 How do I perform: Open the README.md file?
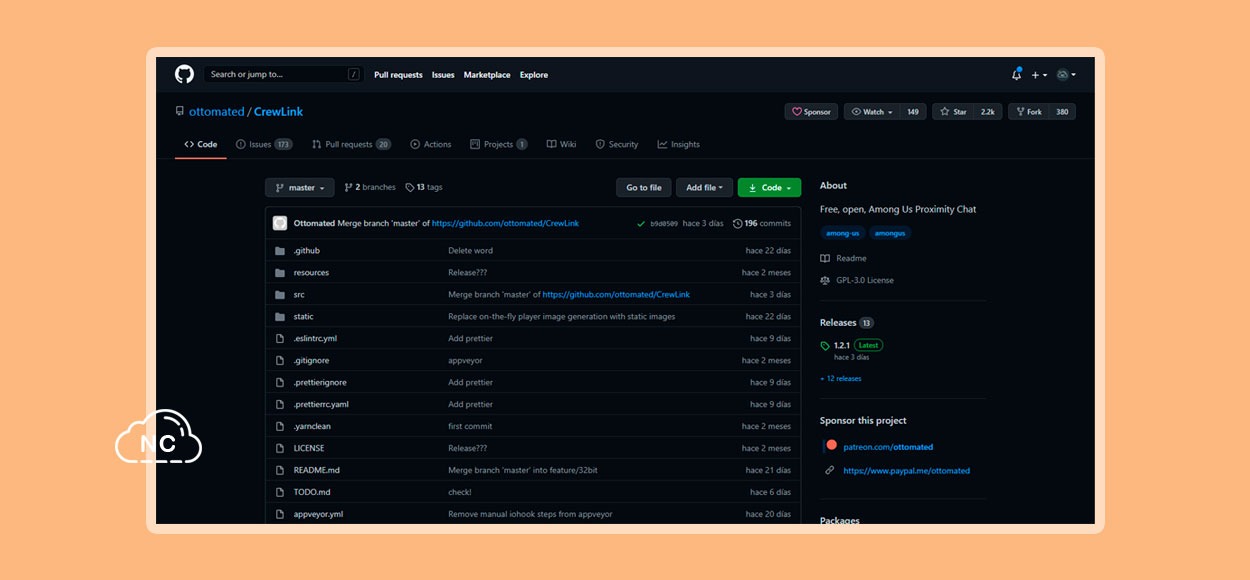point(317,470)
